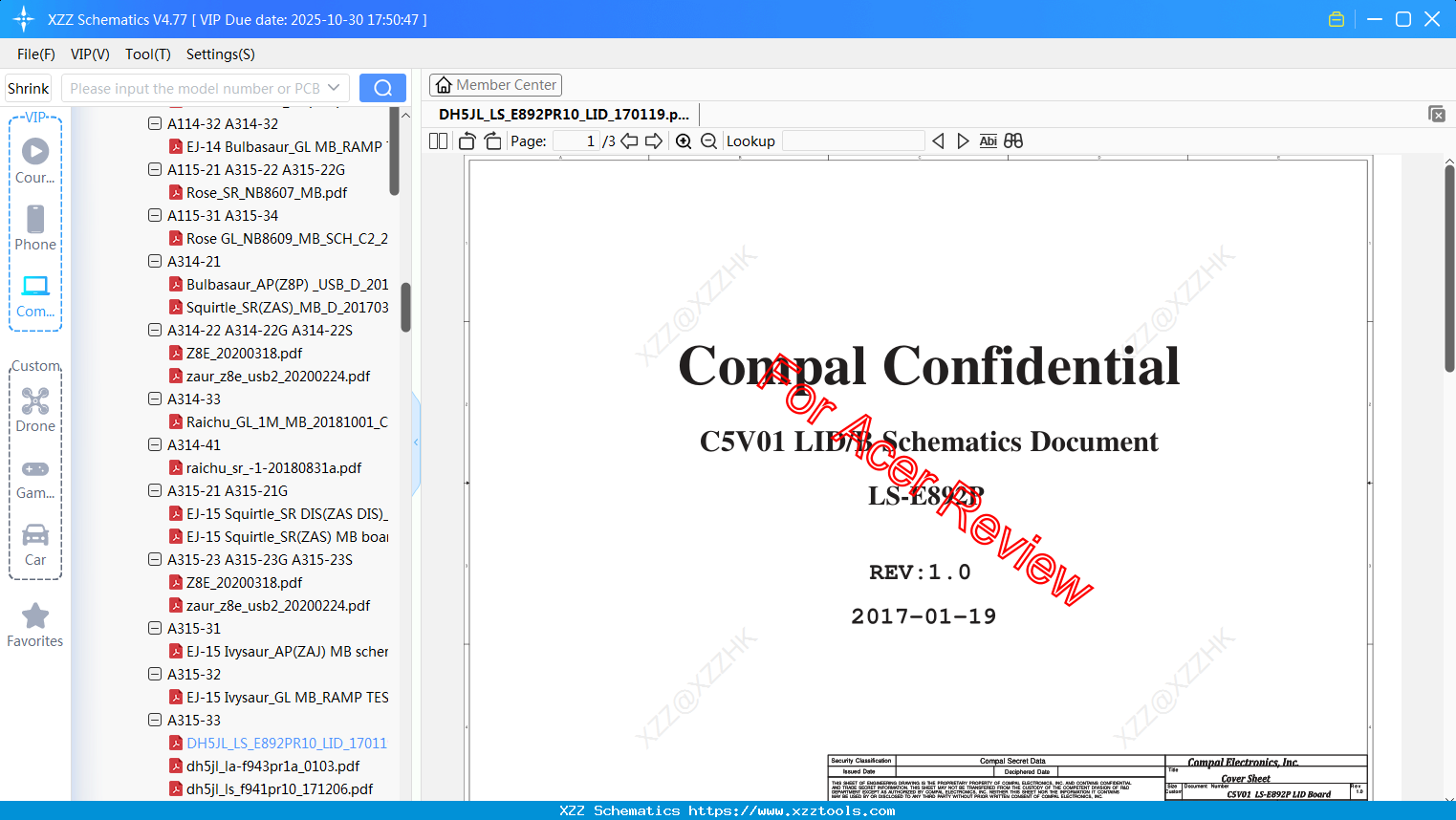Viewport: 1456px width, 820px height.
Task: Collapse the A115-21 A315-22 A315-22G node
Action: [155, 169]
